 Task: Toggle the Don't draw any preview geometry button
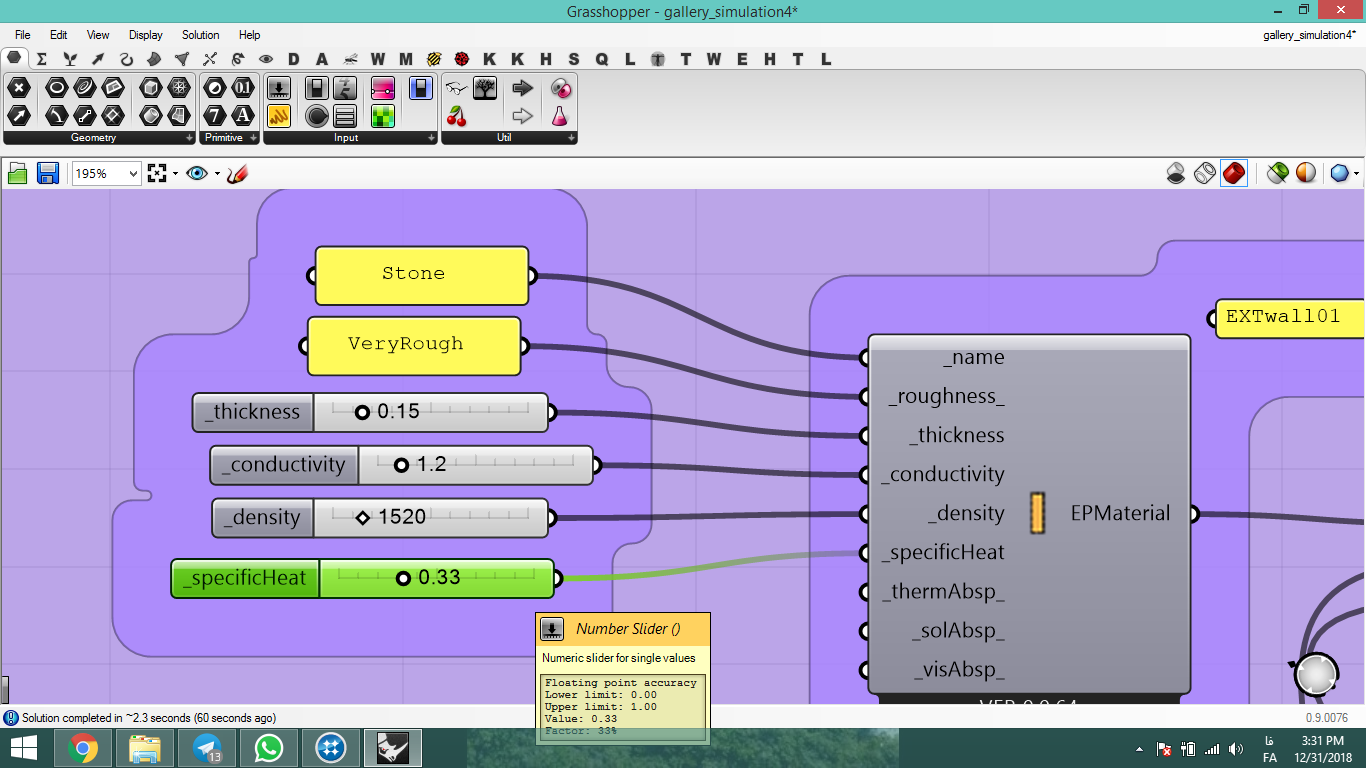tap(1176, 174)
